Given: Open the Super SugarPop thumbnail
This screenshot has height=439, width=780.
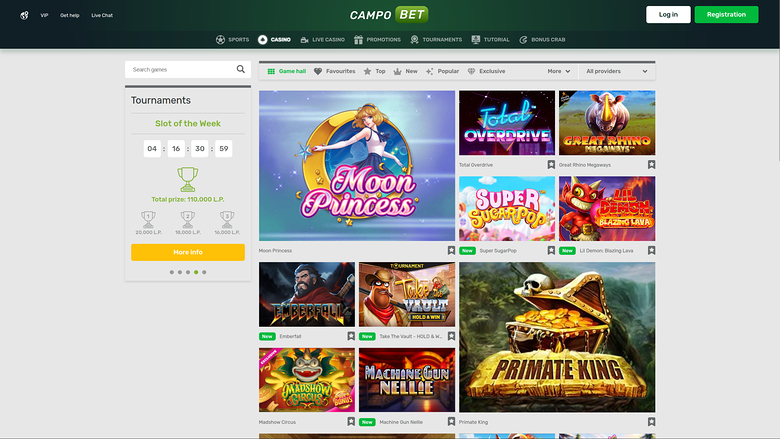Looking at the screenshot, I should [x=507, y=208].
